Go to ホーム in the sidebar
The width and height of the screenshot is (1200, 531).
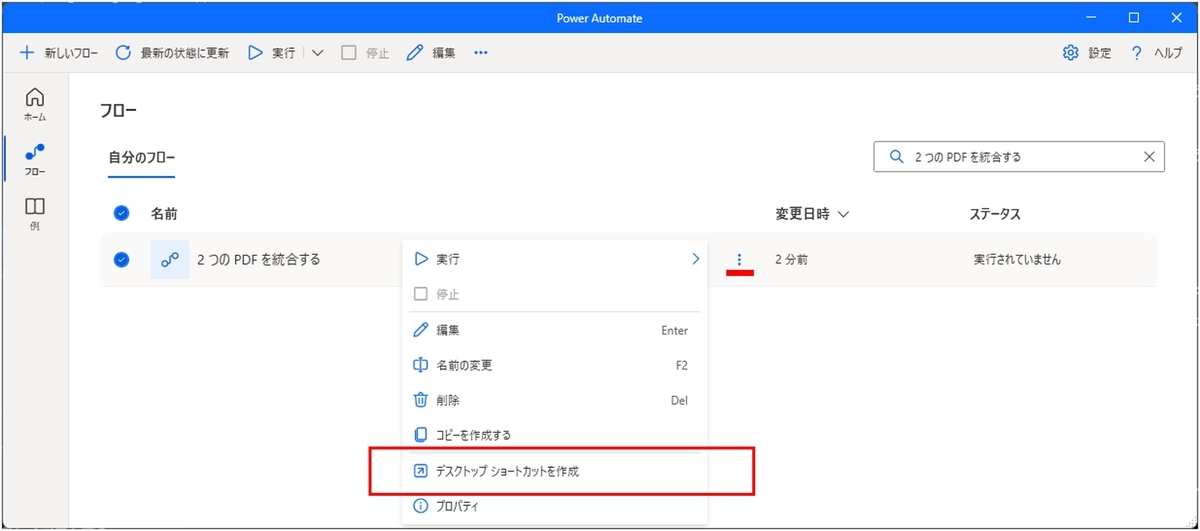click(x=35, y=104)
